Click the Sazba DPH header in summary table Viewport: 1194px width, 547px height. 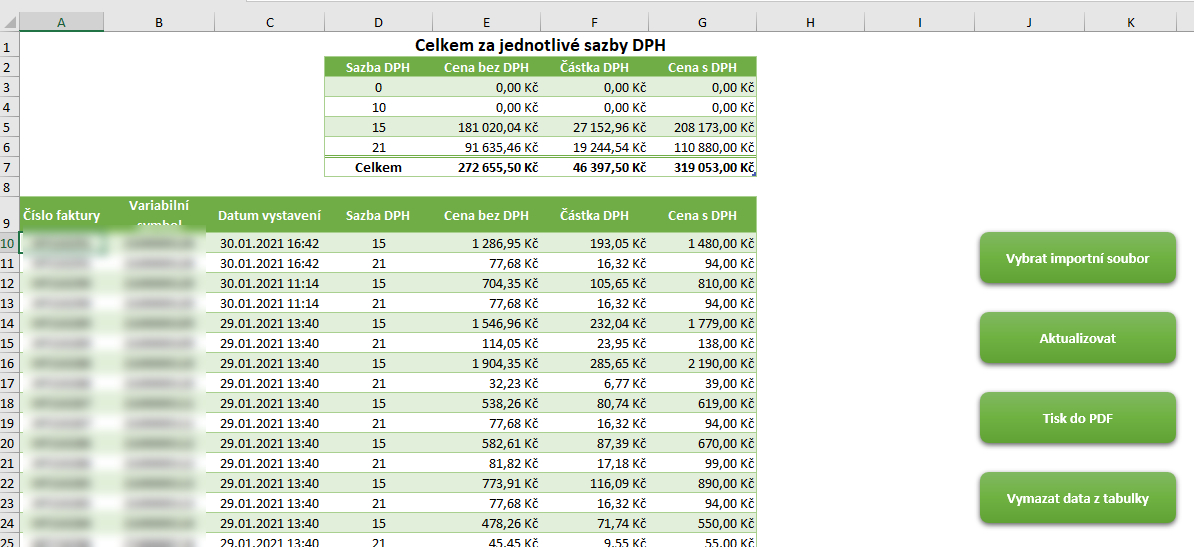coord(378,67)
